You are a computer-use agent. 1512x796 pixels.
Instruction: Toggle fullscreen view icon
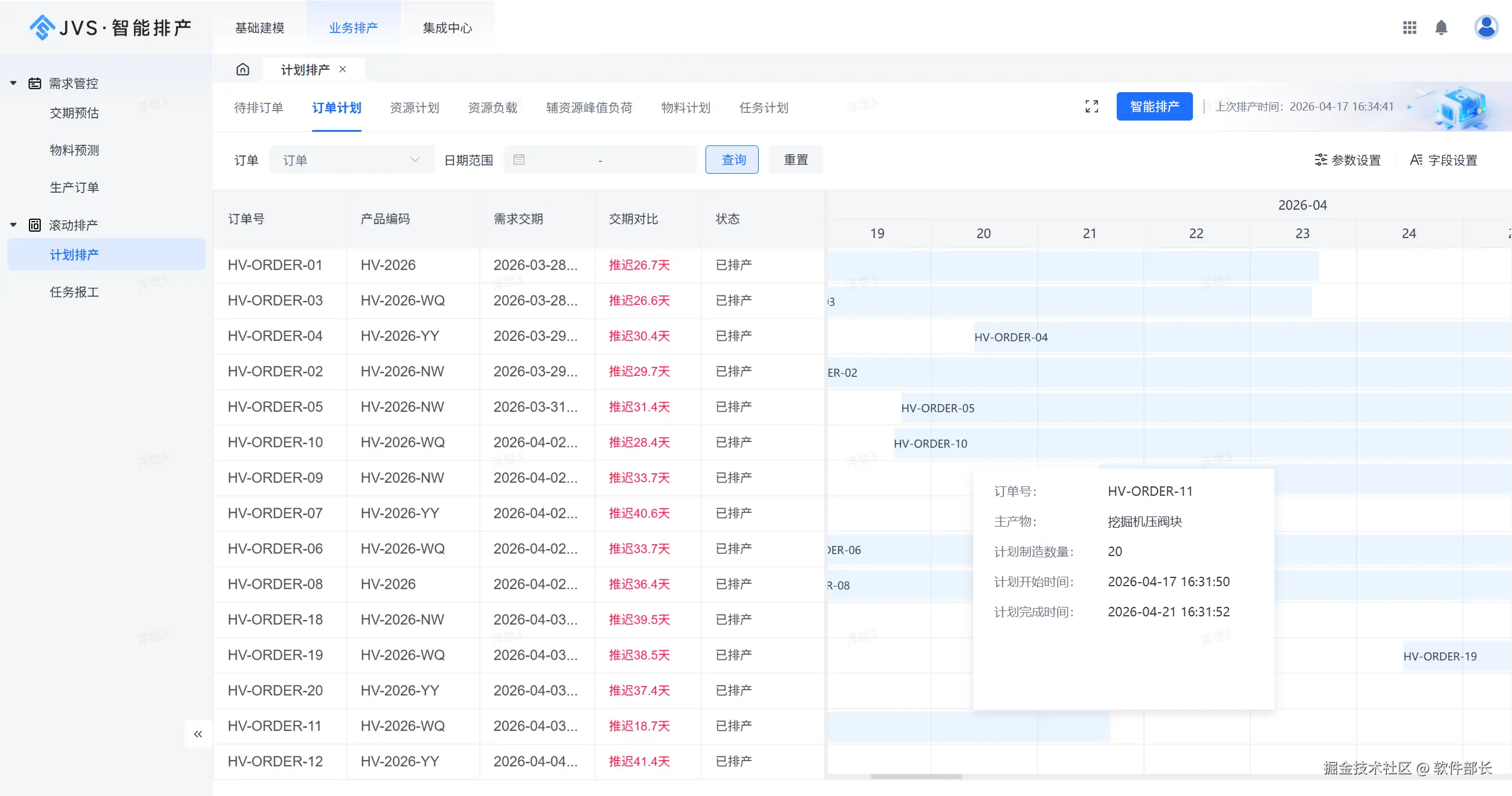tap(1091, 106)
